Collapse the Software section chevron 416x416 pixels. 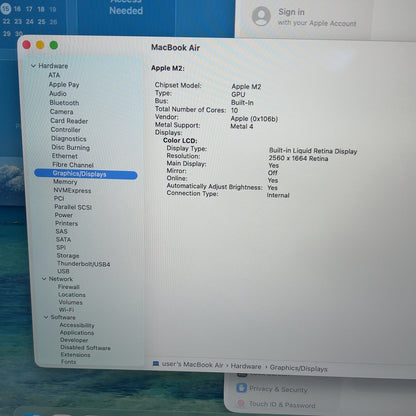click(x=46, y=317)
